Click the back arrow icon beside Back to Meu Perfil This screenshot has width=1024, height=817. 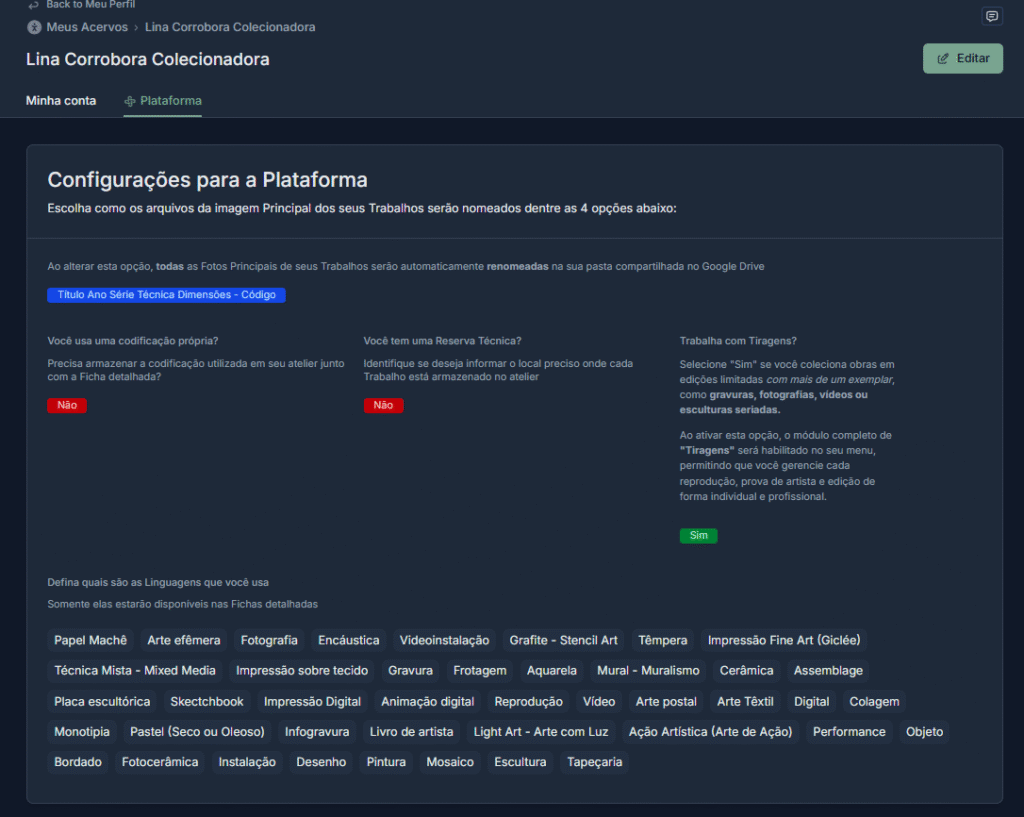(33, 5)
